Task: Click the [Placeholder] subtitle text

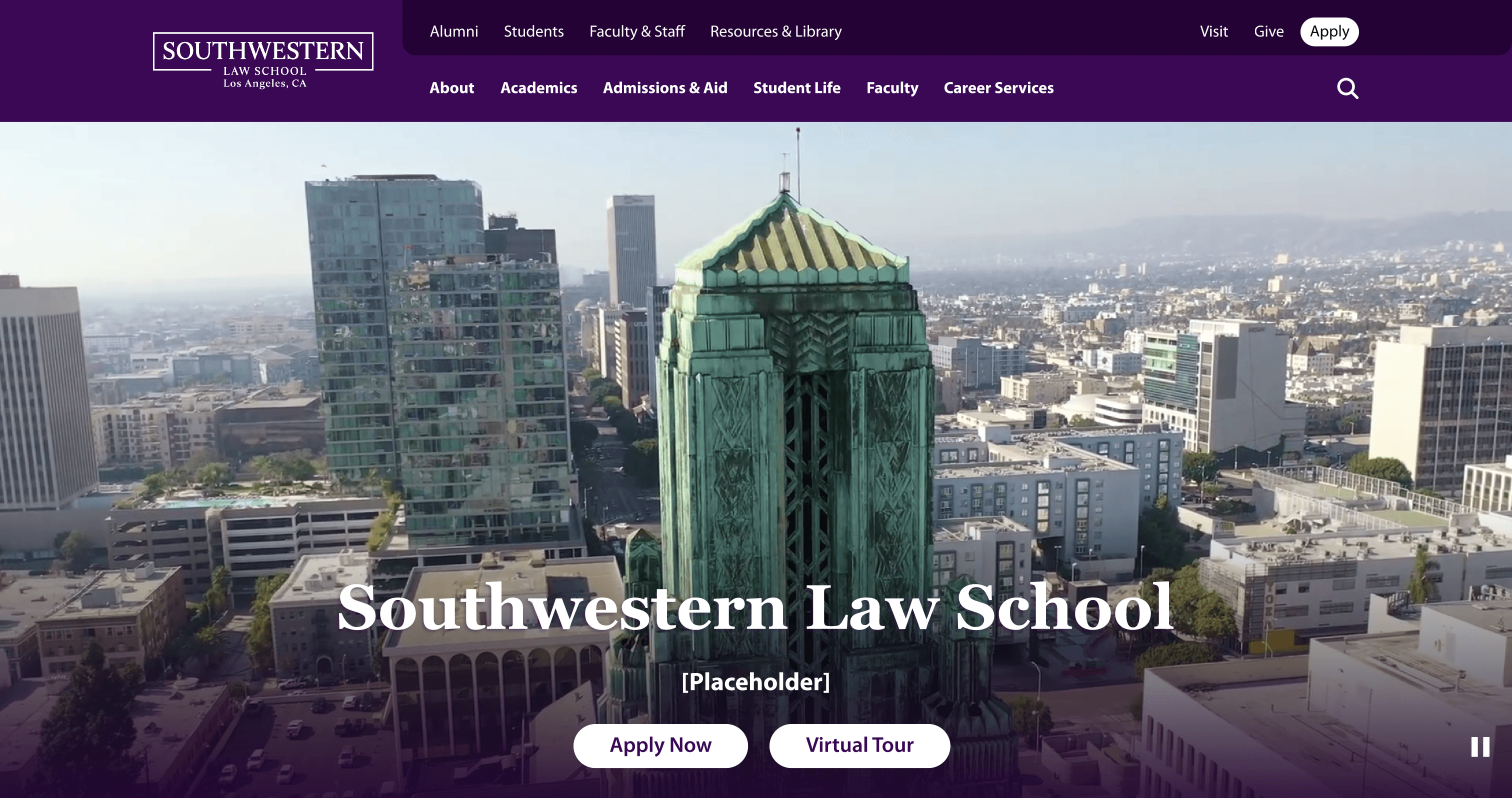Action: (x=756, y=682)
